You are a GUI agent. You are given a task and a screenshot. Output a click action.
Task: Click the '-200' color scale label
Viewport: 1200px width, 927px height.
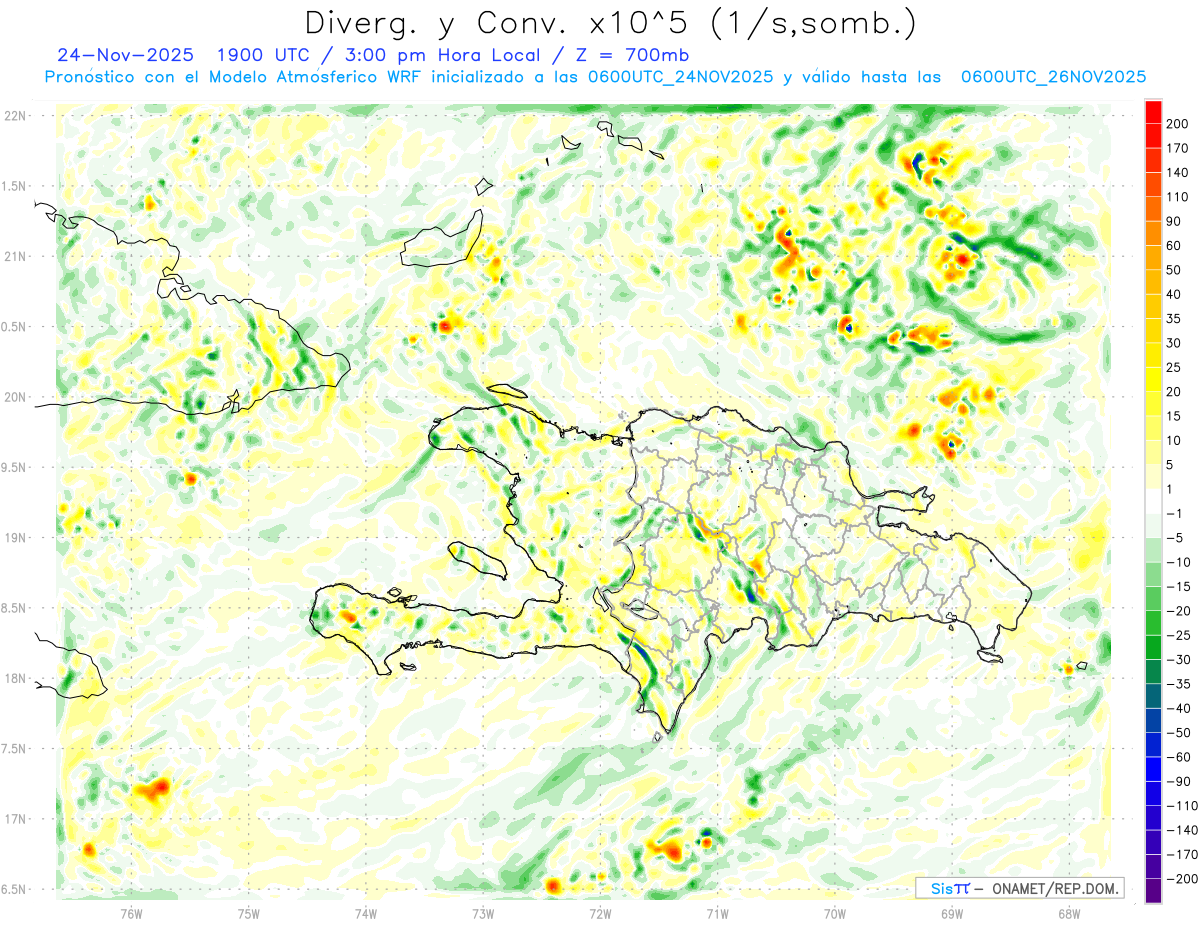coord(1183,879)
